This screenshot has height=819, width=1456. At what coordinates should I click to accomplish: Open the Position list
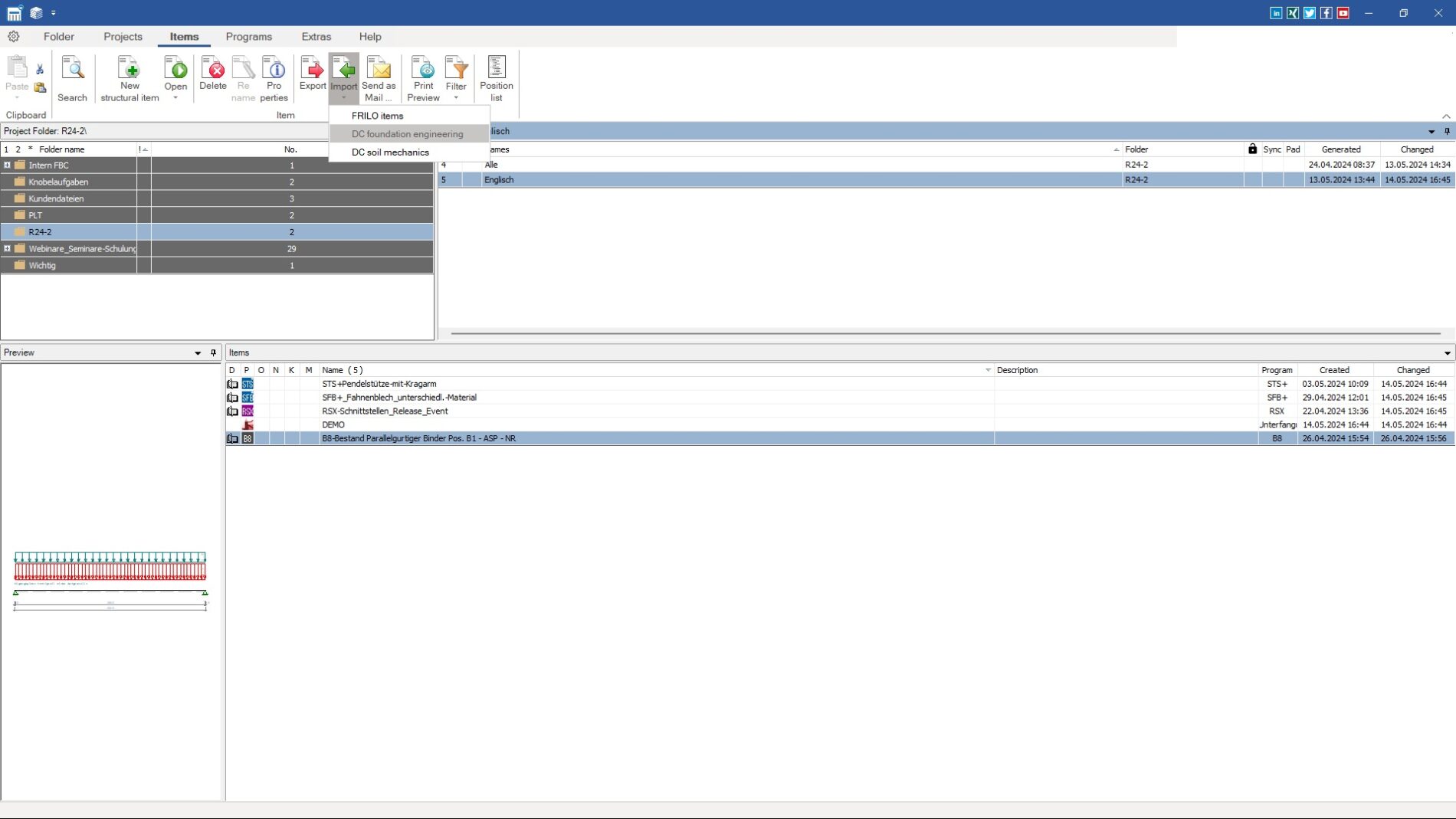[497, 78]
